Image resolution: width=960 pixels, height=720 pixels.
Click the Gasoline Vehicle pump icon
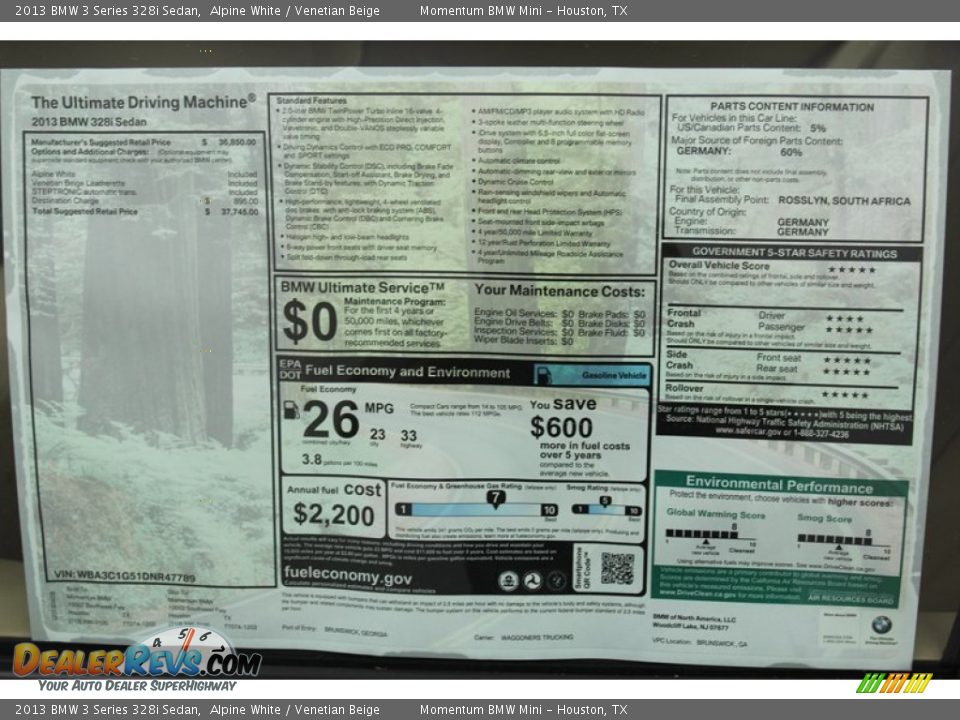544,375
